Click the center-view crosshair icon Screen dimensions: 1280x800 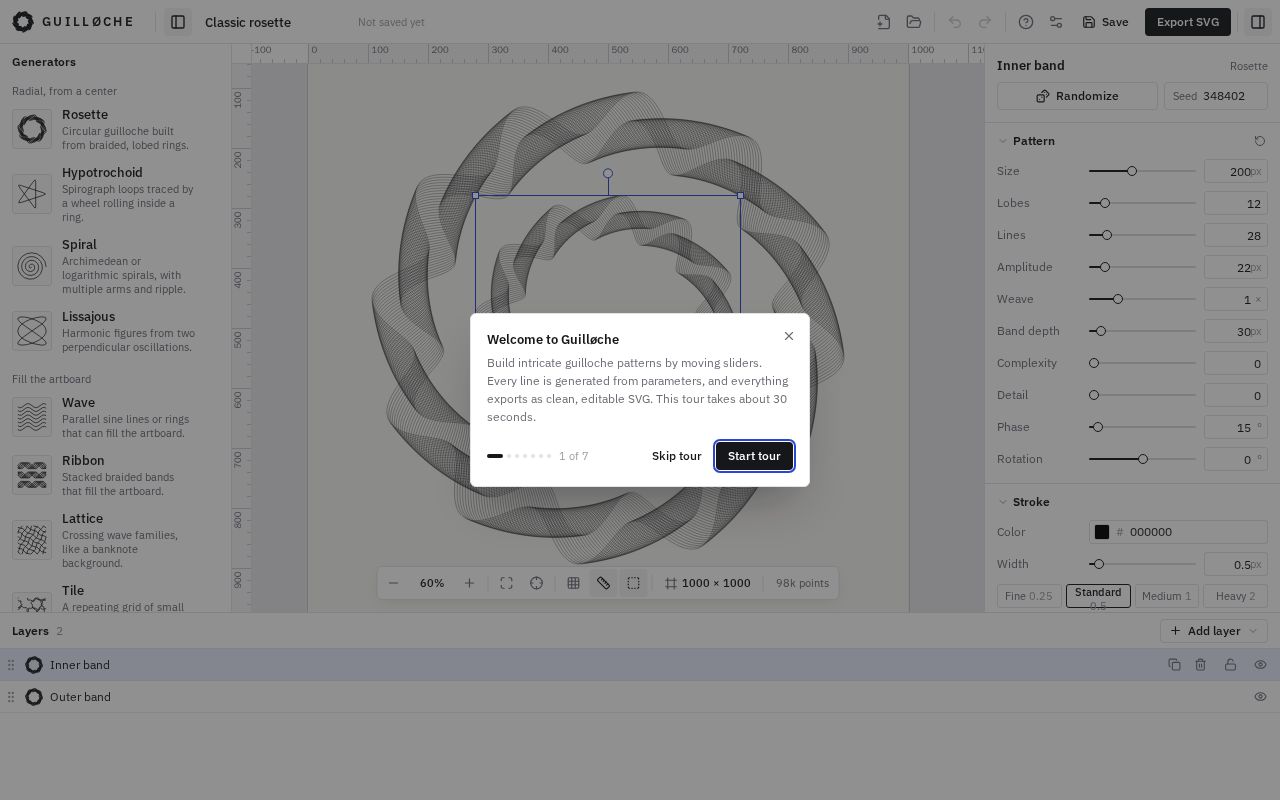[537, 583]
